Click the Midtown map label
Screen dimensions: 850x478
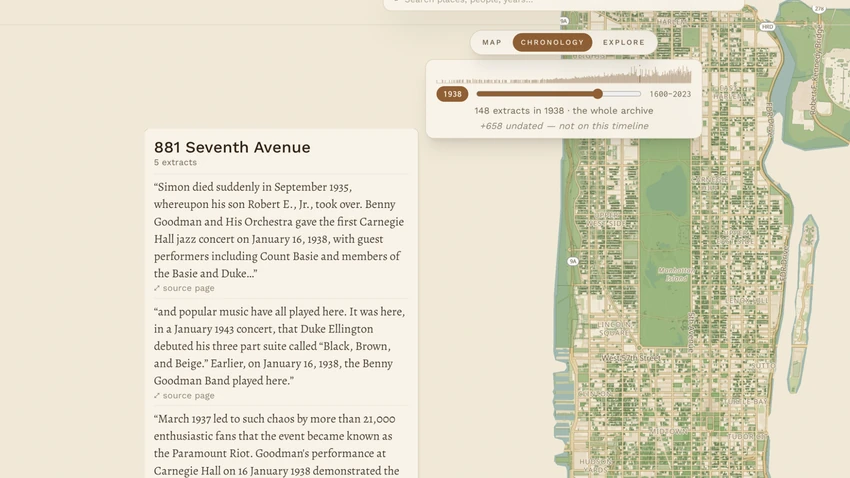[x=668, y=431]
